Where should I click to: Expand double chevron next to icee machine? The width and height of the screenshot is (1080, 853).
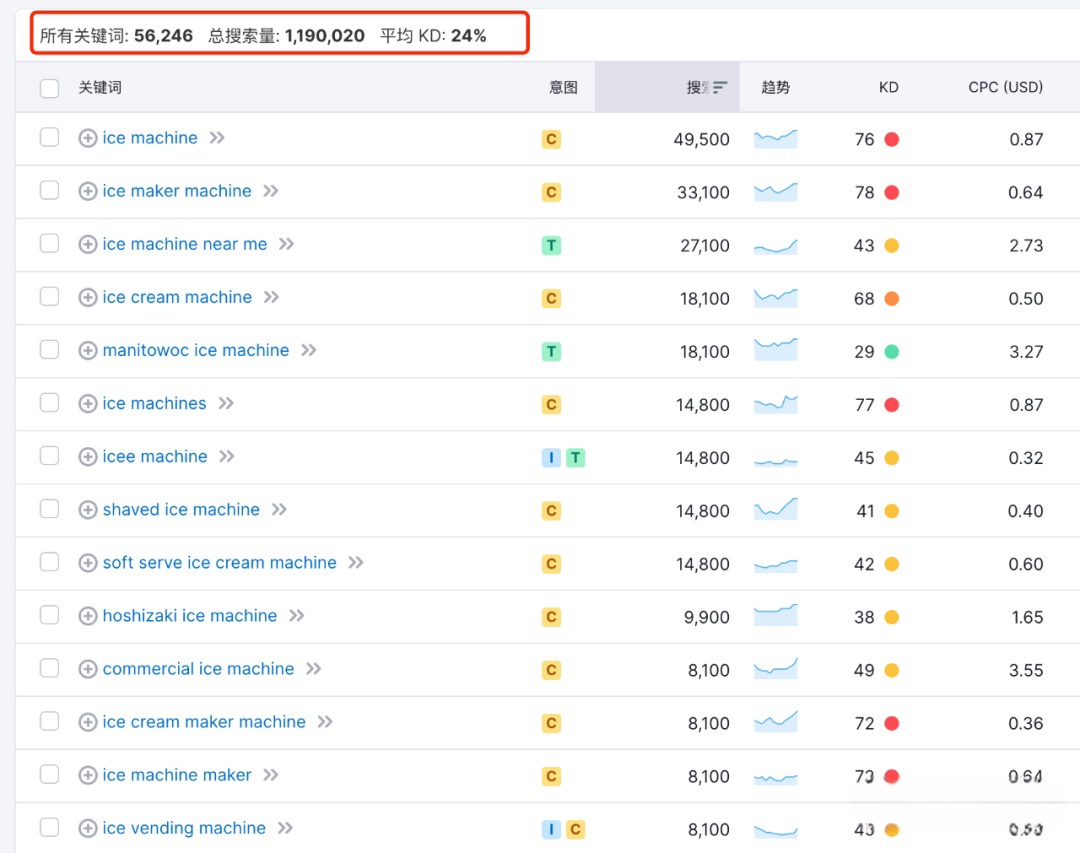227,456
